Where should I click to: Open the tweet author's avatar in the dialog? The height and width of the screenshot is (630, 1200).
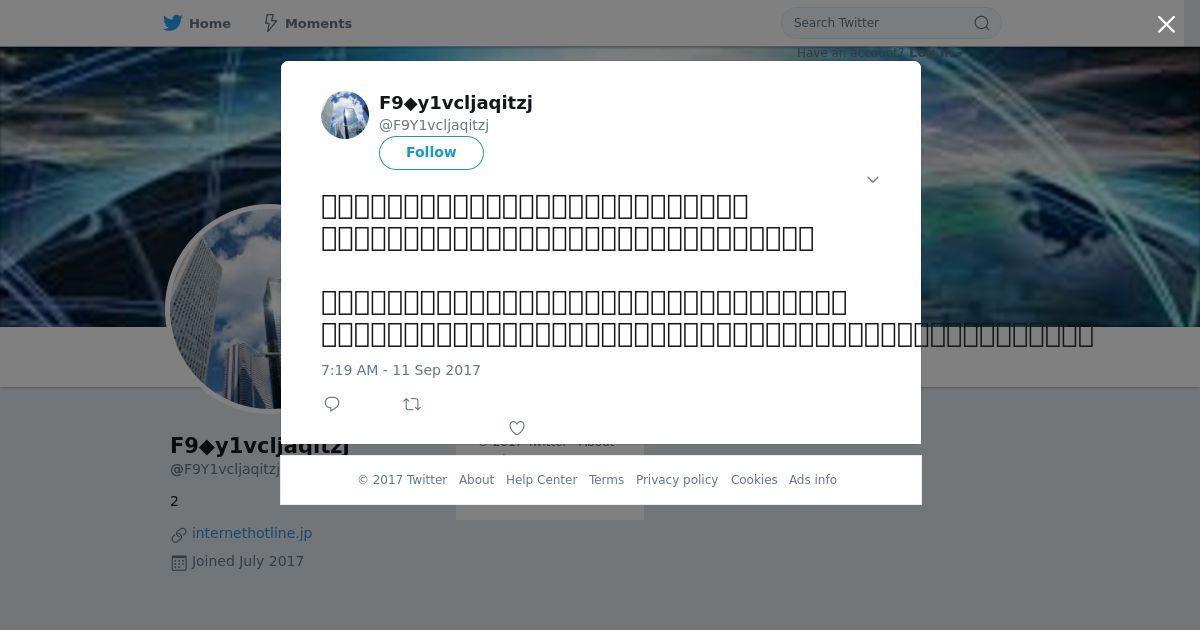click(345, 115)
